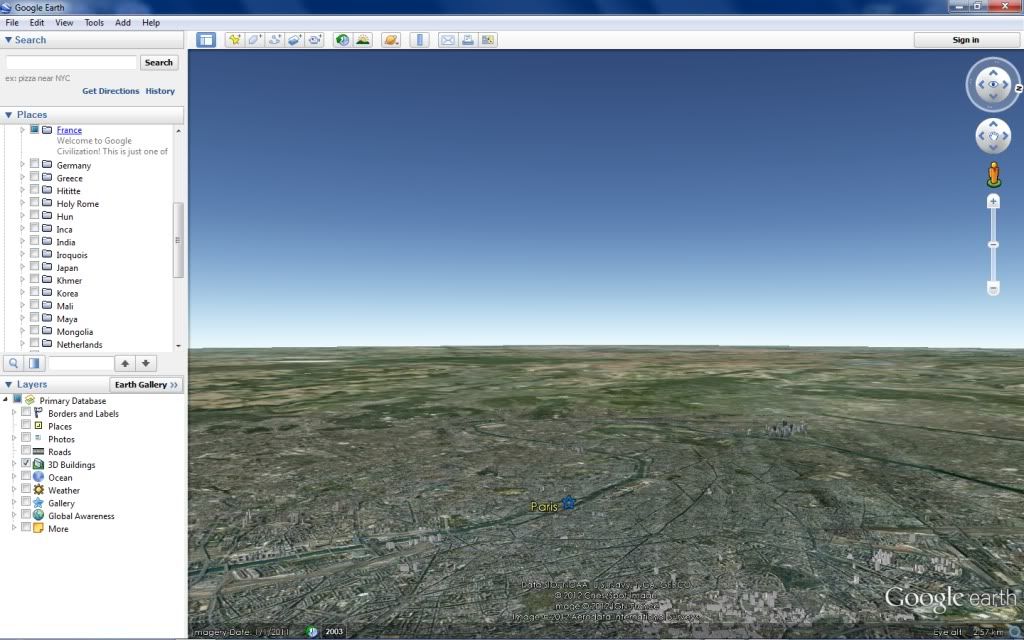This screenshot has width=1024, height=640.
Task: Check the India folder checkbox
Action: point(35,241)
